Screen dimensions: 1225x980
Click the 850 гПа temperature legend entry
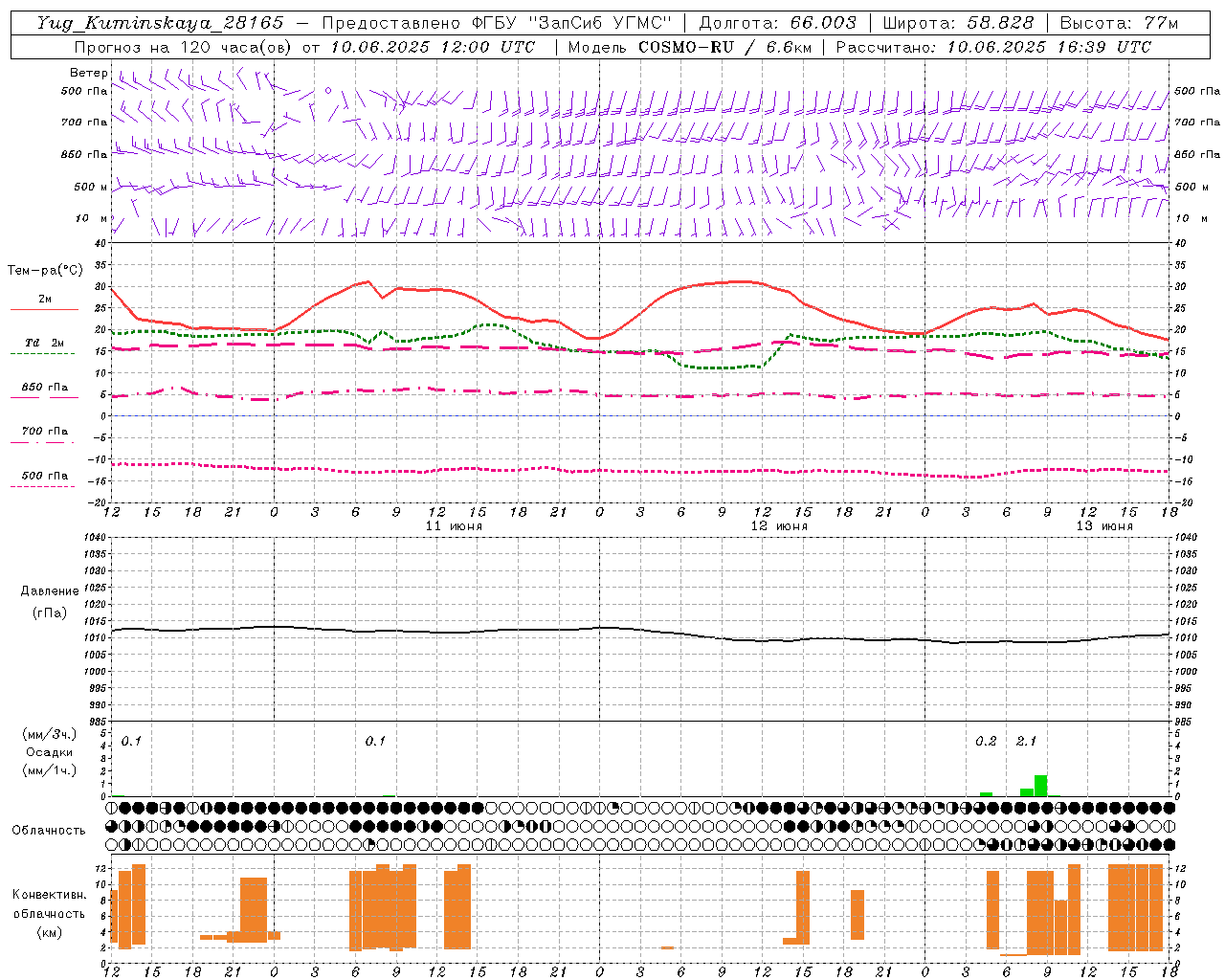tap(45, 388)
